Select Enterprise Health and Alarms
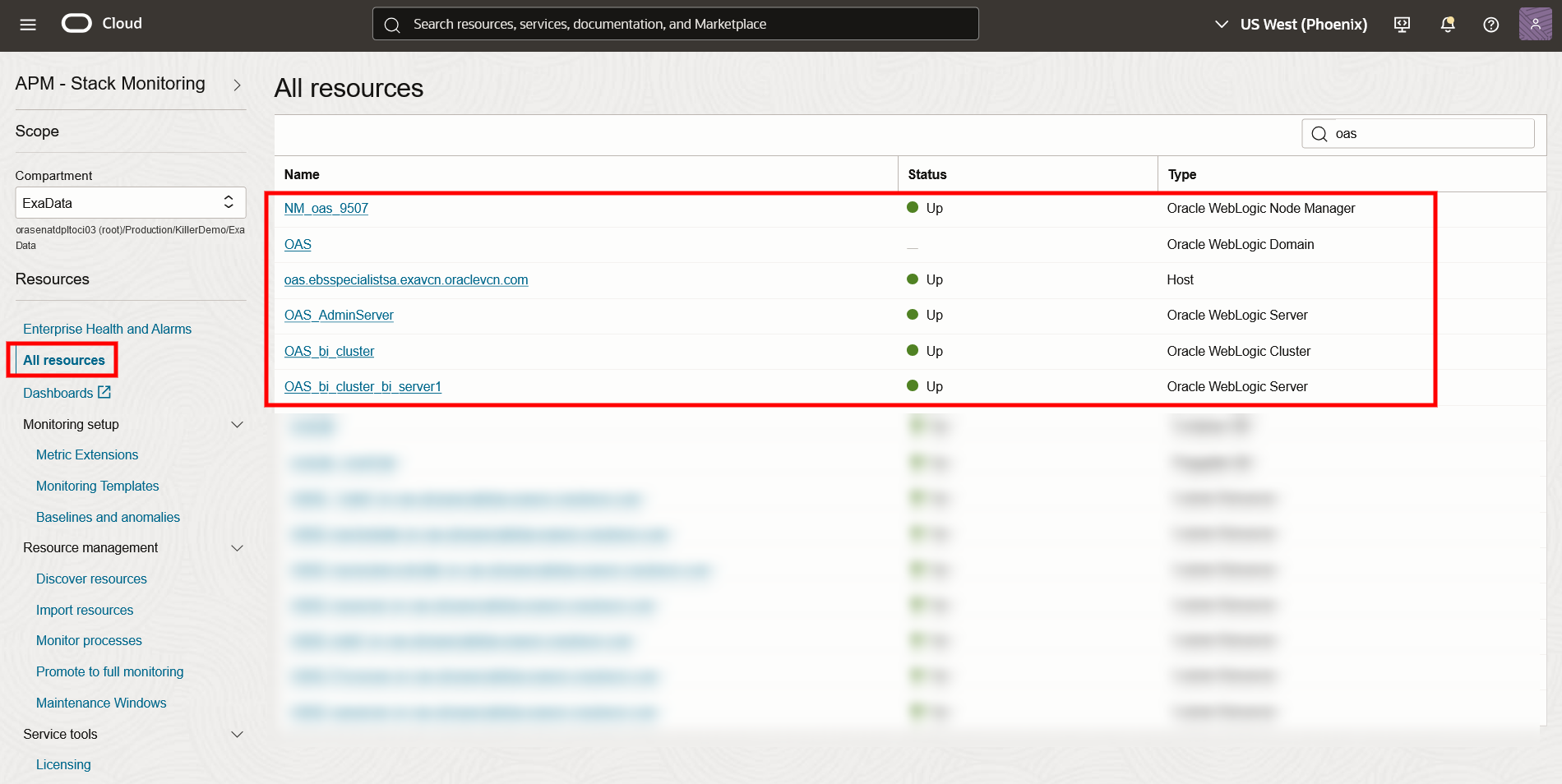This screenshot has height=784, width=1562. click(x=107, y=329)
